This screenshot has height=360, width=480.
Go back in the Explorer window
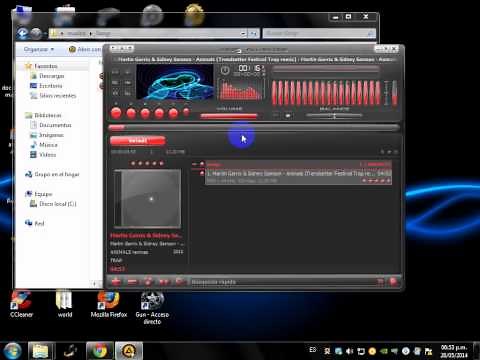coord(23,33)
